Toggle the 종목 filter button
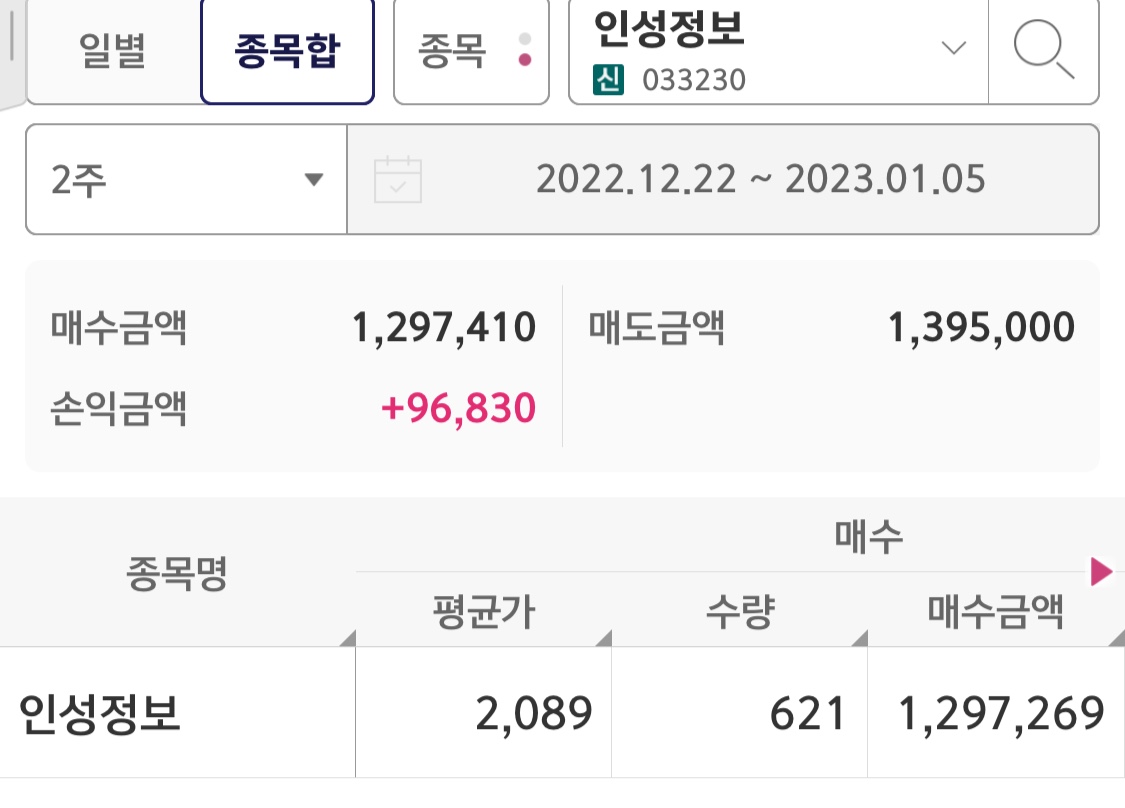Screen dimensions: 1125x808 tap(471, 52)
